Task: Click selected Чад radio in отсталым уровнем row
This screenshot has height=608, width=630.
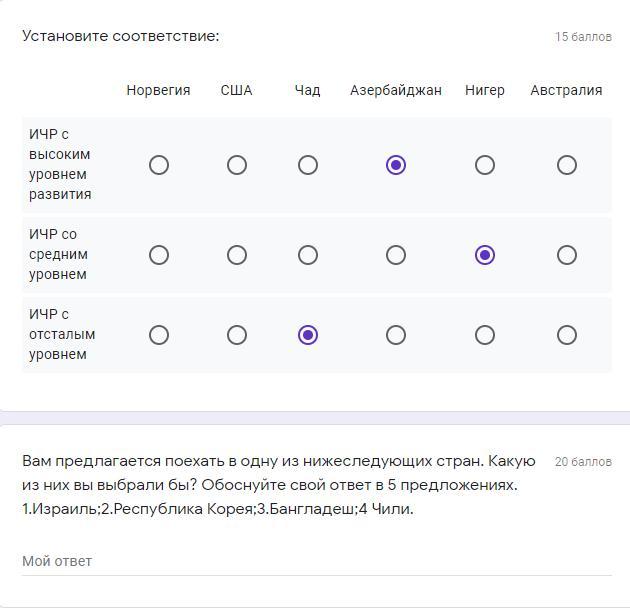Action: (x=307, y=335)
